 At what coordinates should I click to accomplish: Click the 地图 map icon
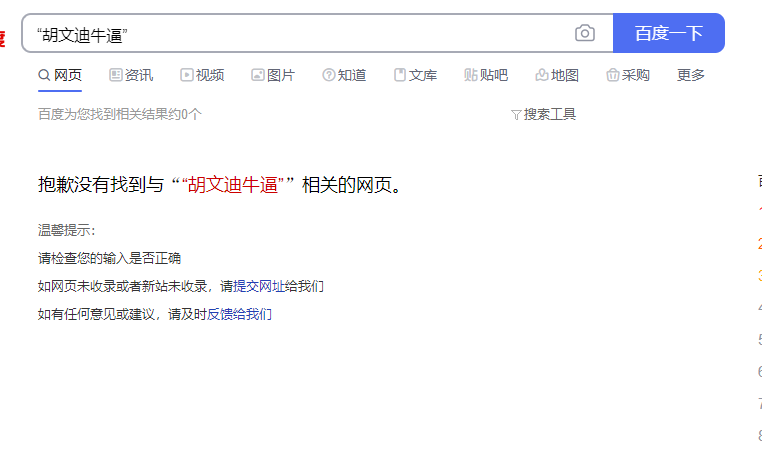[541, 75]
